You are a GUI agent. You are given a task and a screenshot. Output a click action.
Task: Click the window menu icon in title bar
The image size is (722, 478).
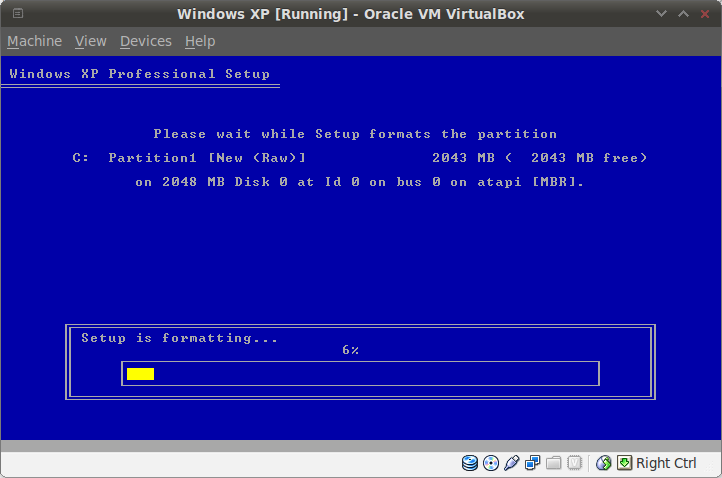[x=18, y=13]
